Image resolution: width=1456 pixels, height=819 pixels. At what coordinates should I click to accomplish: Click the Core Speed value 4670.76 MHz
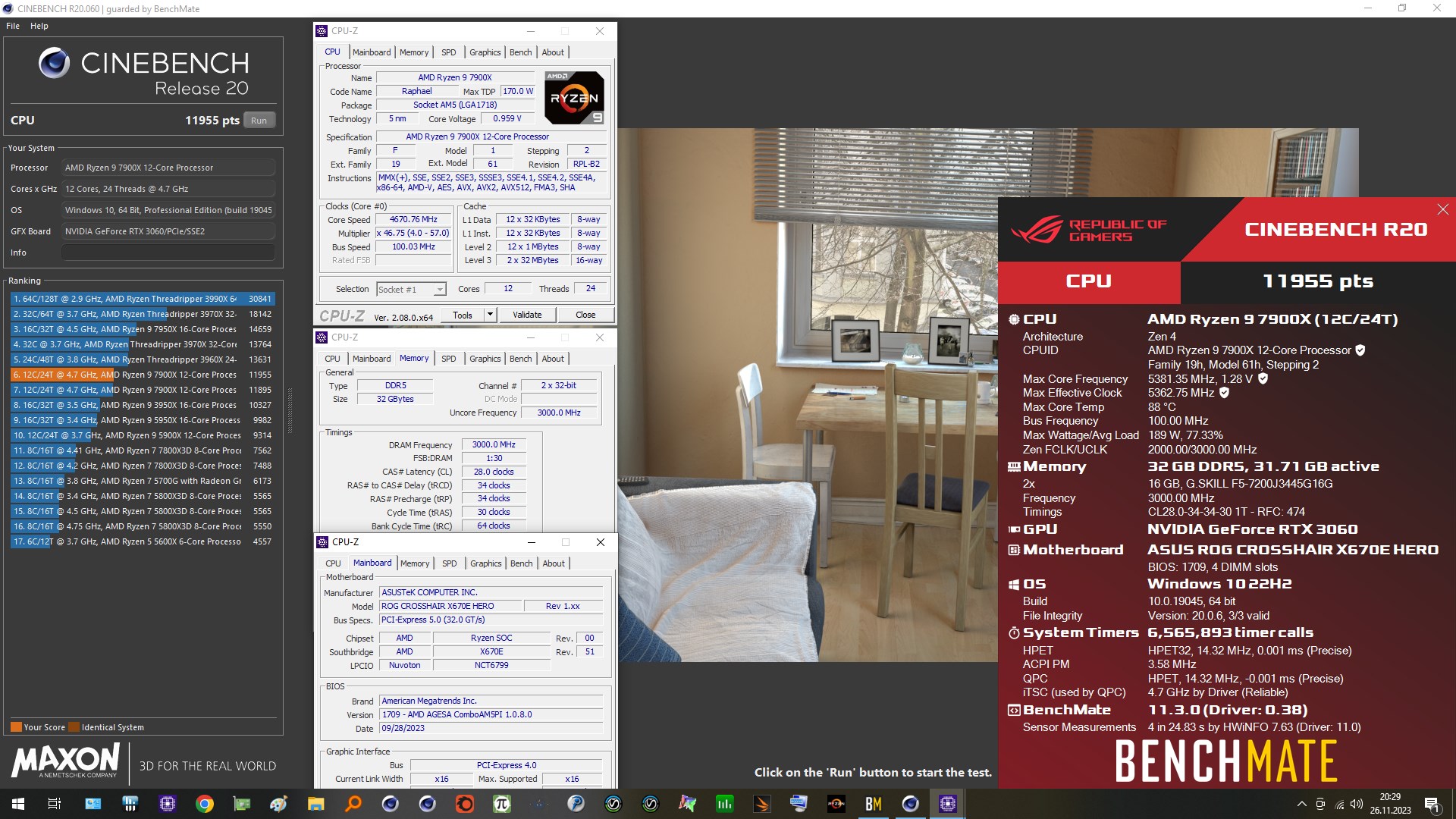click(x=413, y=220)
